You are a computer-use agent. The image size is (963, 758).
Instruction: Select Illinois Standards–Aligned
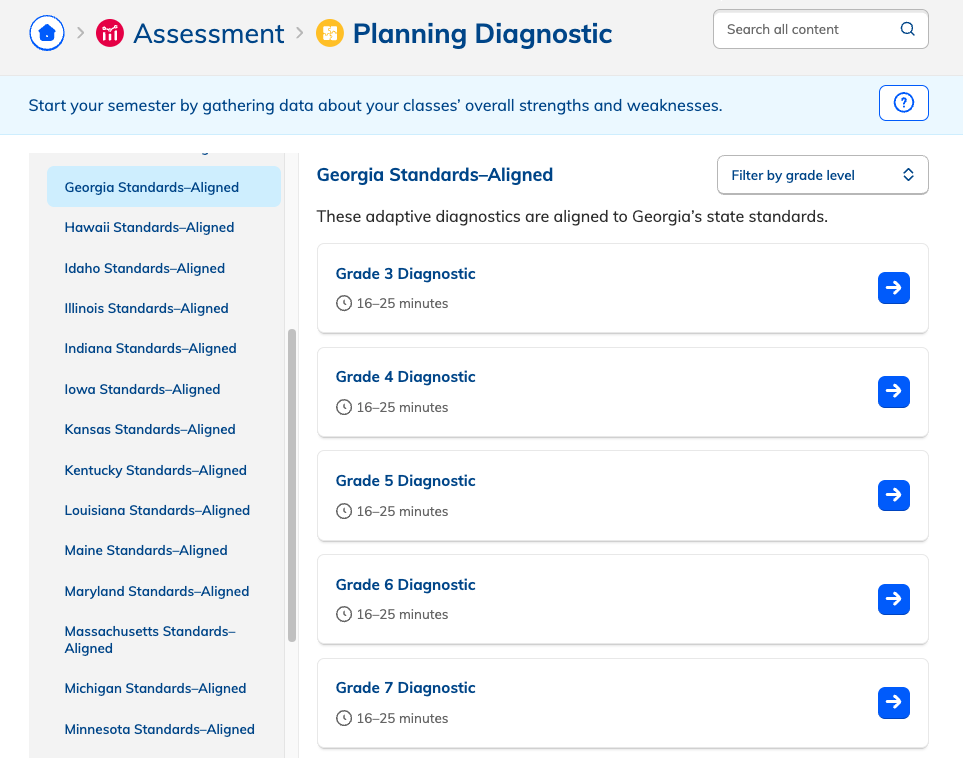point(146,308)
